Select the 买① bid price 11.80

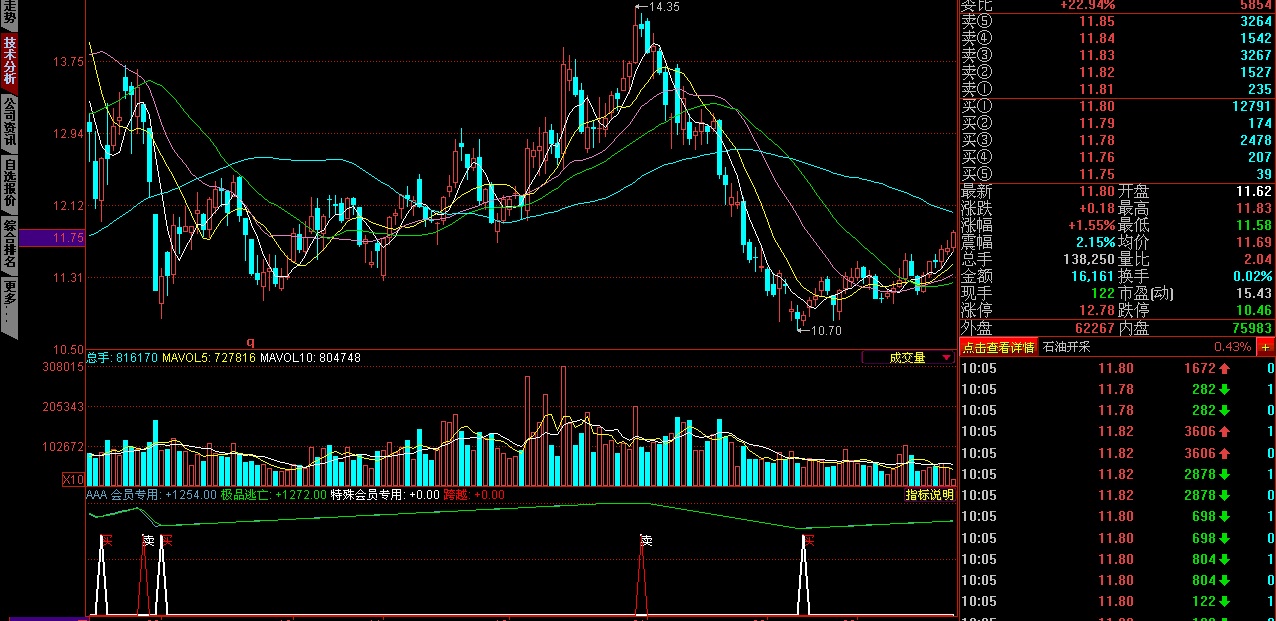coord(1097,107)
